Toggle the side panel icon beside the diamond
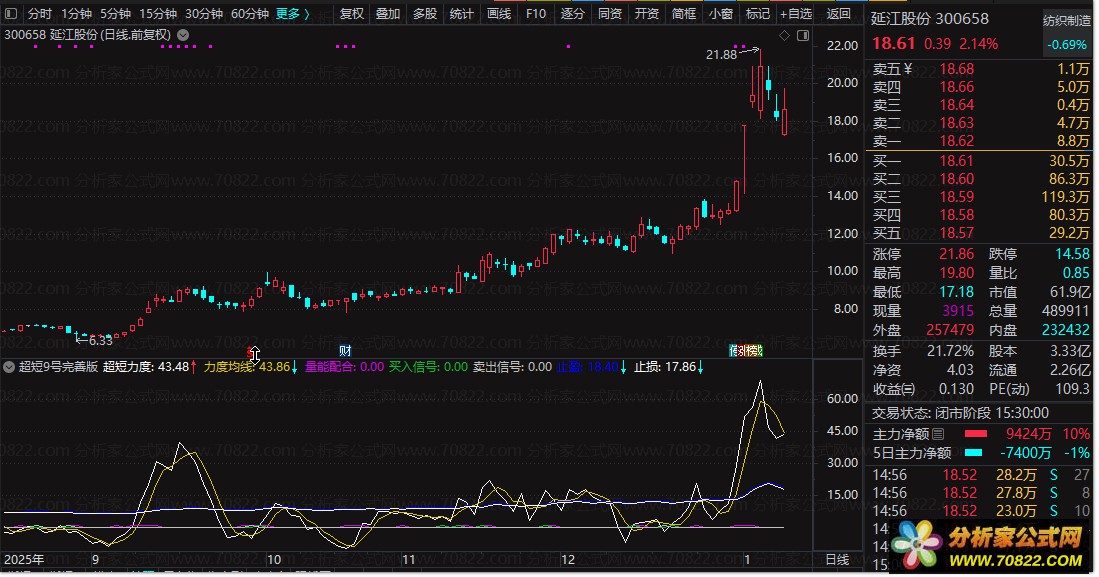Screen dimensions: 1099x577 pos(801,36)
